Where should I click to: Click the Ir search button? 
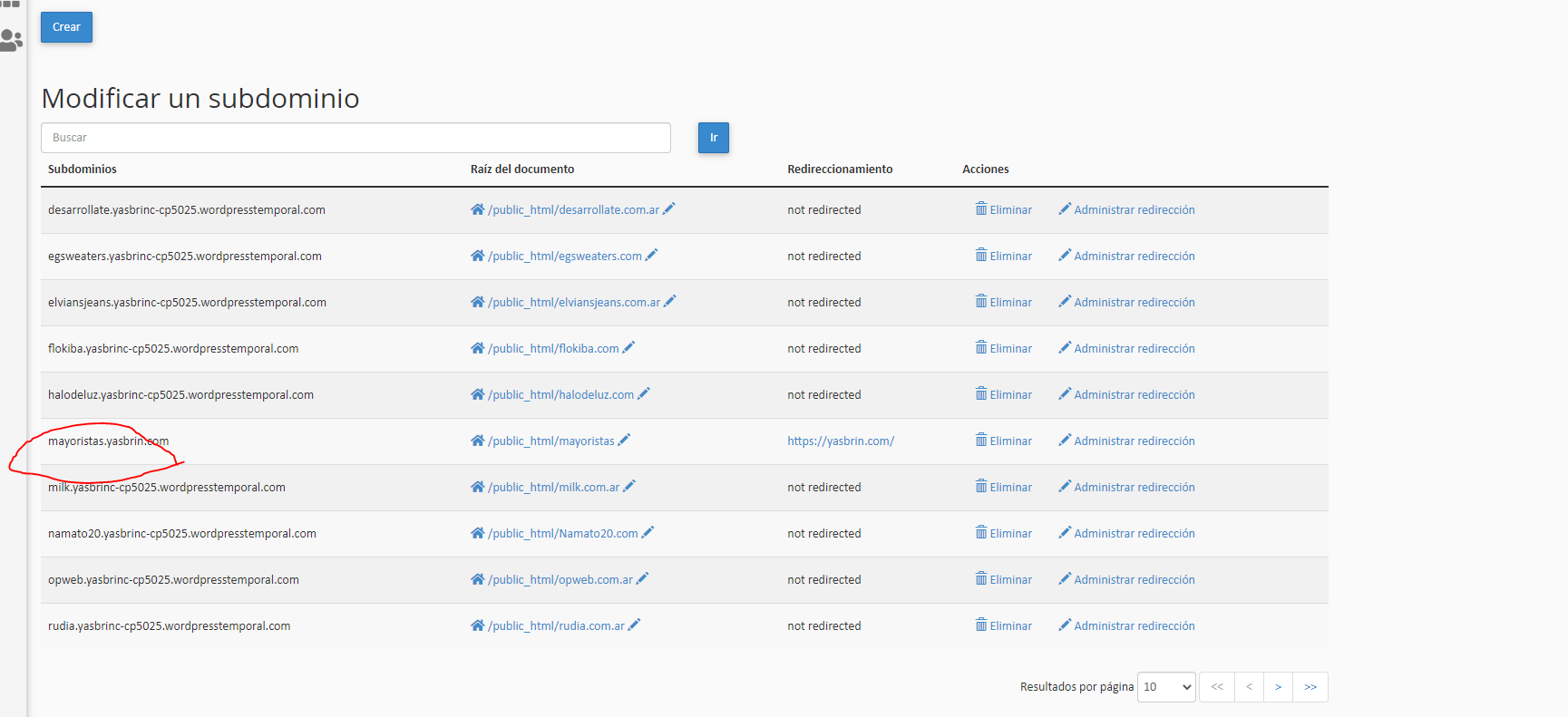tap(714, 138)
